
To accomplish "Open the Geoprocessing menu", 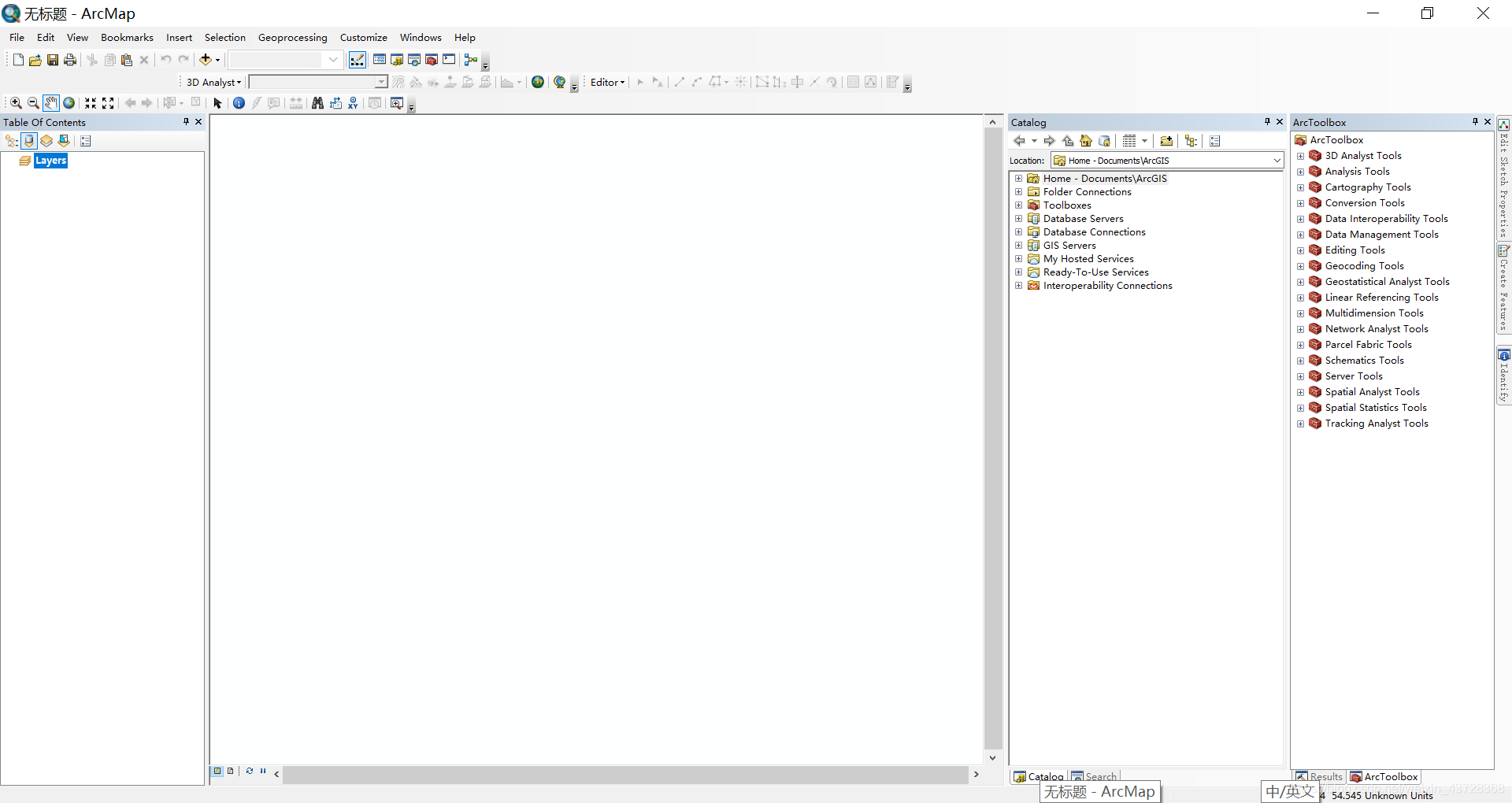I will point(292,37).
